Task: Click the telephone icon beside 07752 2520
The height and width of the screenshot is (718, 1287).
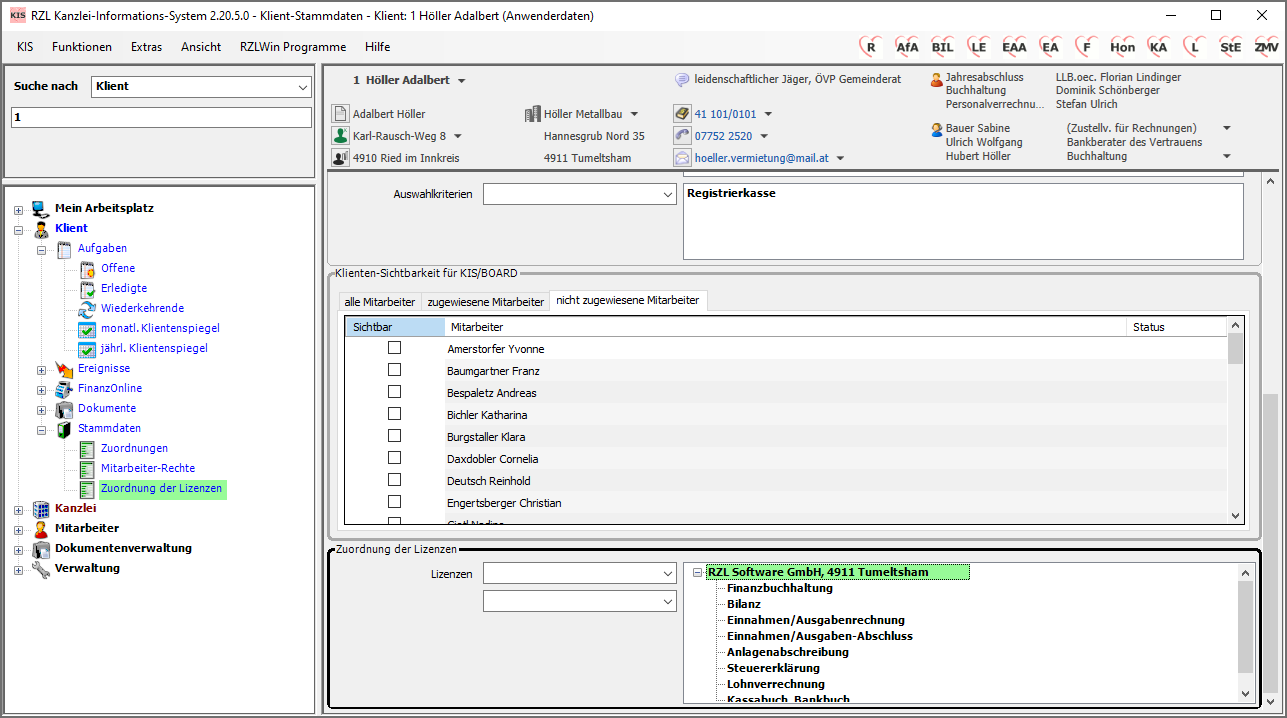Action: click(682, 136)
